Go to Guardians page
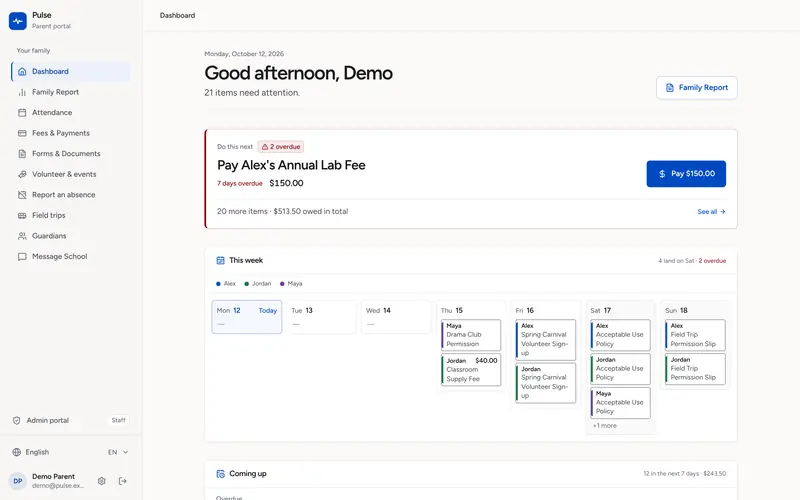 pos(70,236)
